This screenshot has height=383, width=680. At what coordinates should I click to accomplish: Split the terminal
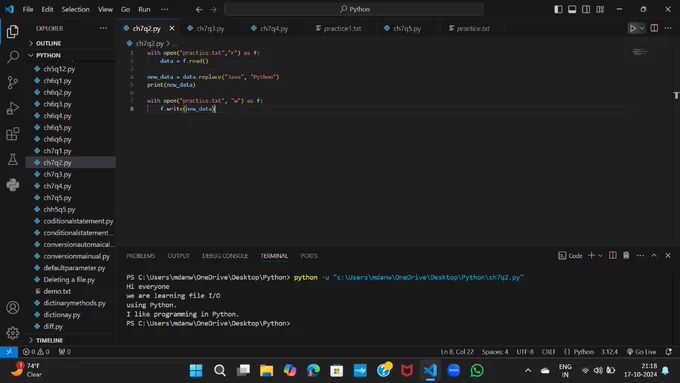coord(612,255)
